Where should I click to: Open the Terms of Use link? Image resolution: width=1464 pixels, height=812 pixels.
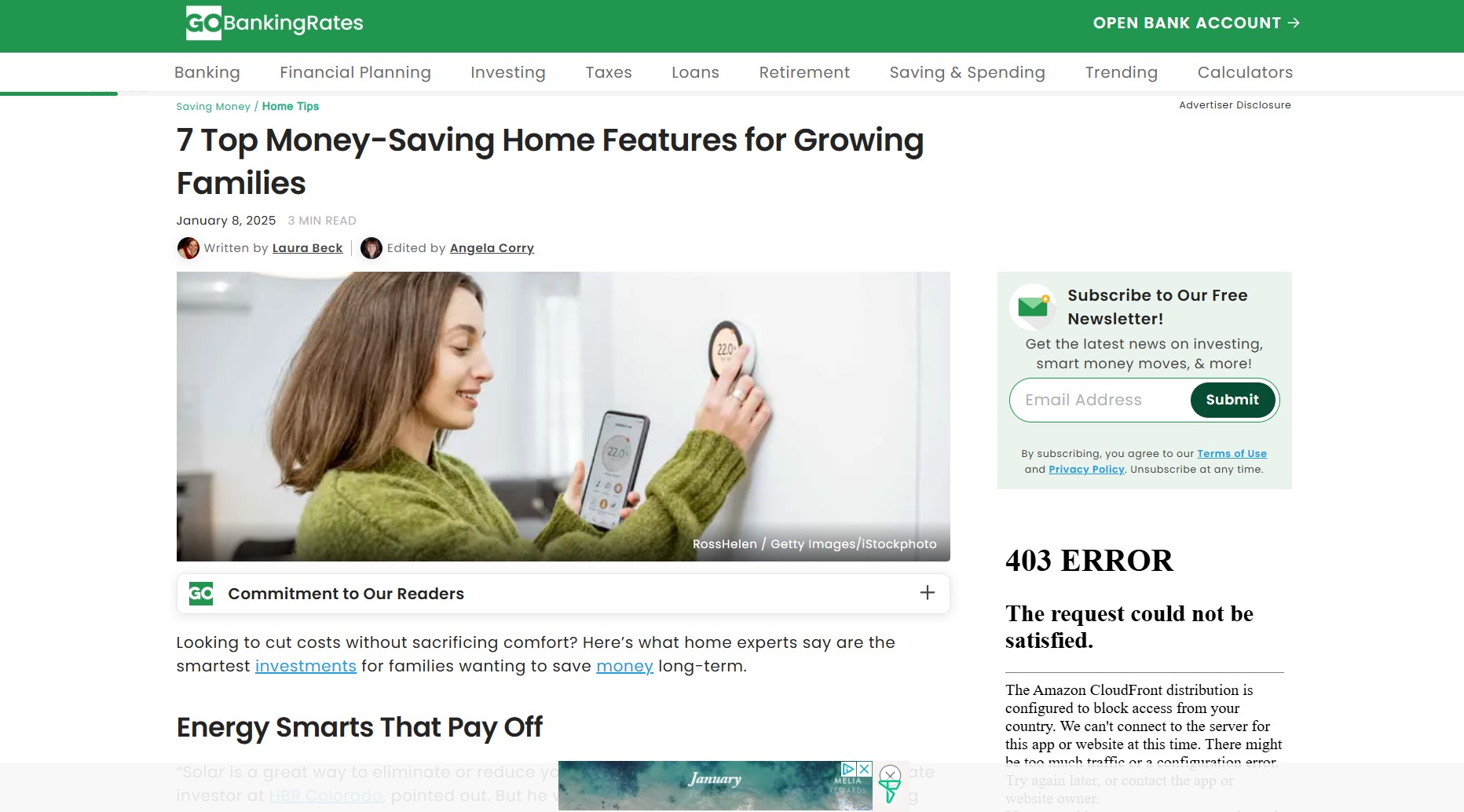pos(1232,454)
